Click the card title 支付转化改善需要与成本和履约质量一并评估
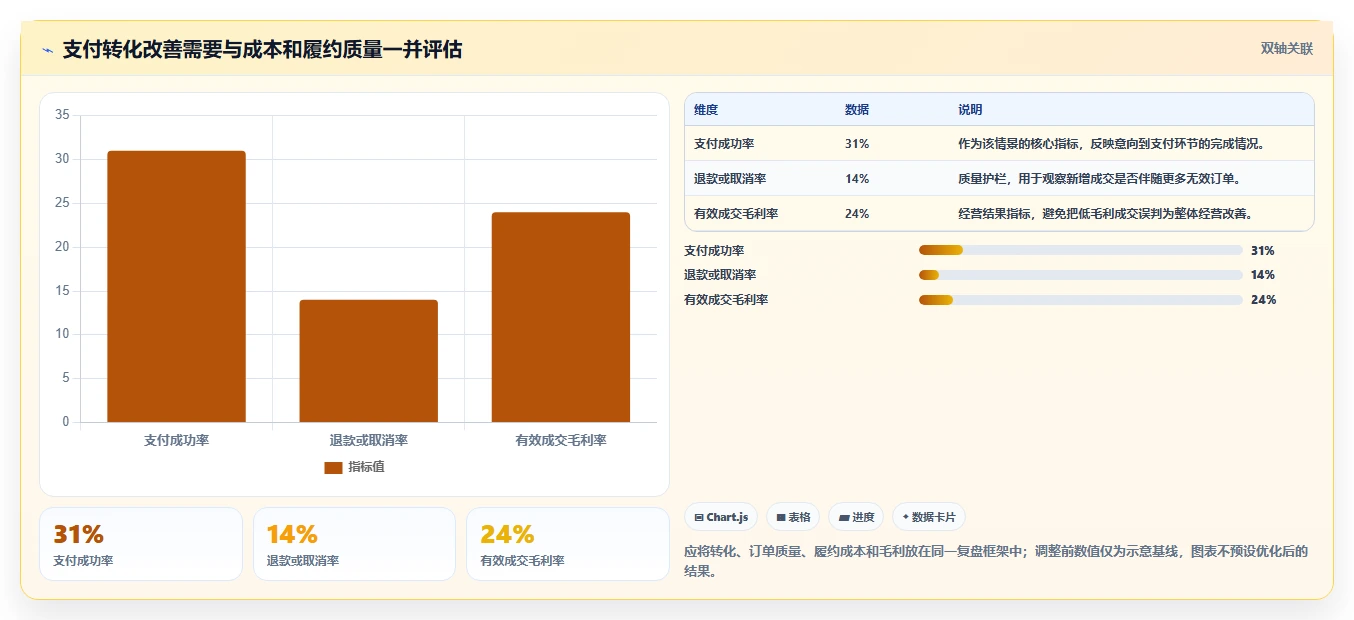This screenshot has width=1354, height=620. (262, 49)
